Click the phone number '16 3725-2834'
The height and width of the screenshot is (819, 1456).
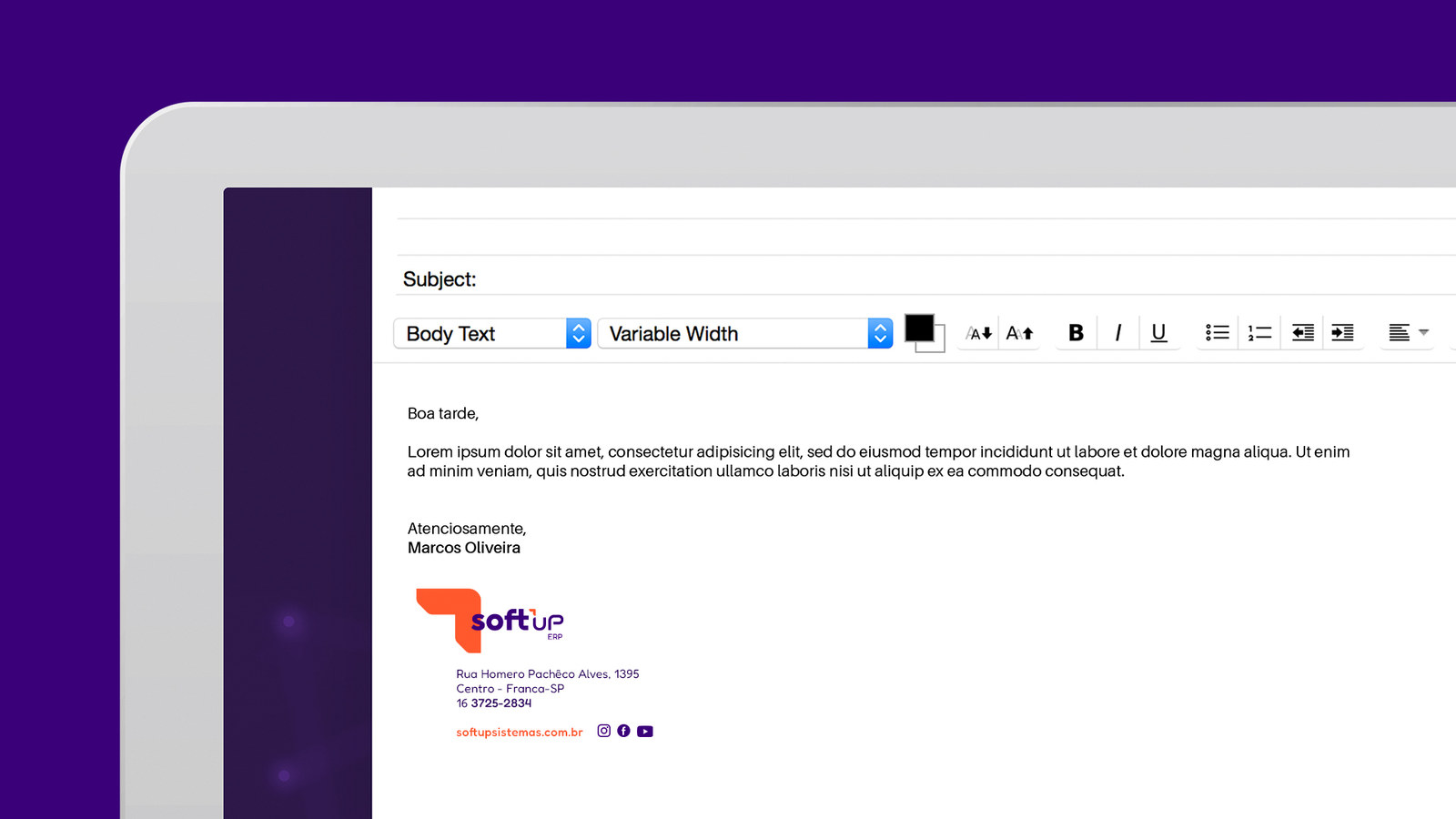click(494, 703)
